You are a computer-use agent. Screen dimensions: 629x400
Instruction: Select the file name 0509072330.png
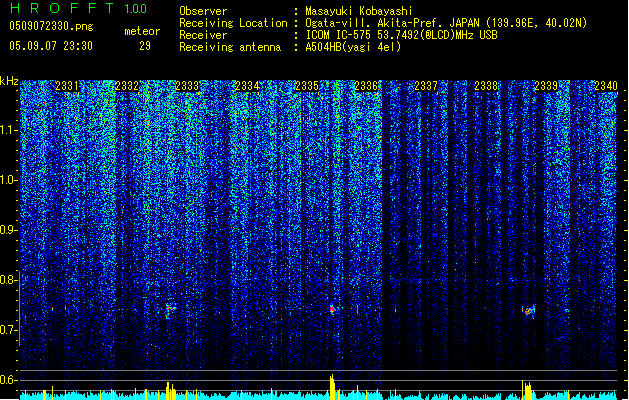51,26
